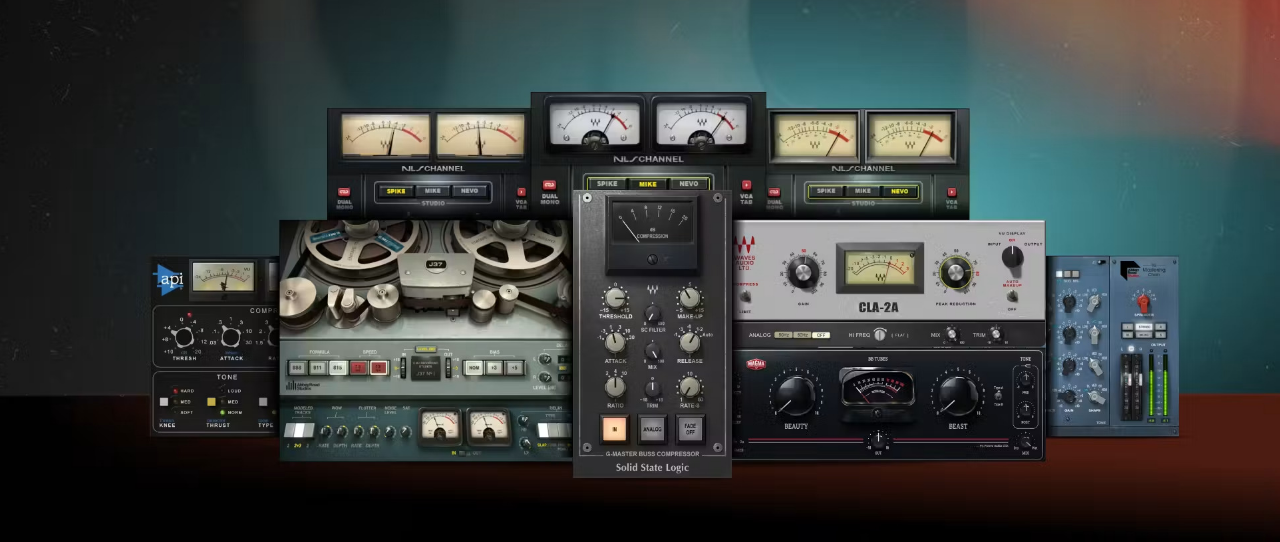Click the API ATTACK knob
This screenshot has width=1280, height=542.
coord(231,337)
